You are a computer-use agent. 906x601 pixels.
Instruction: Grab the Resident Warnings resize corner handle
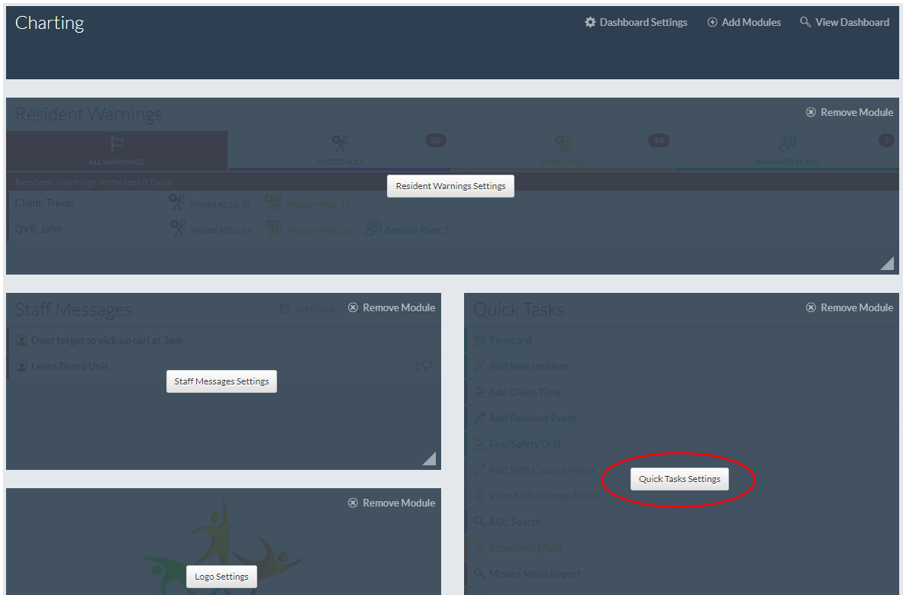click(886, 263)
